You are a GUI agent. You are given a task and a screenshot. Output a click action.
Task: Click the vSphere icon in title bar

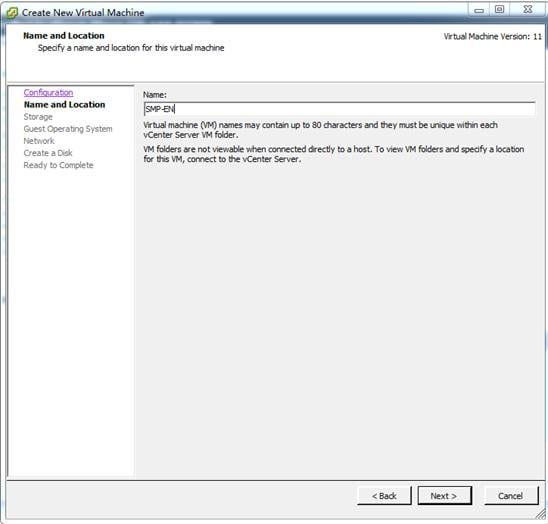(12, 13)
